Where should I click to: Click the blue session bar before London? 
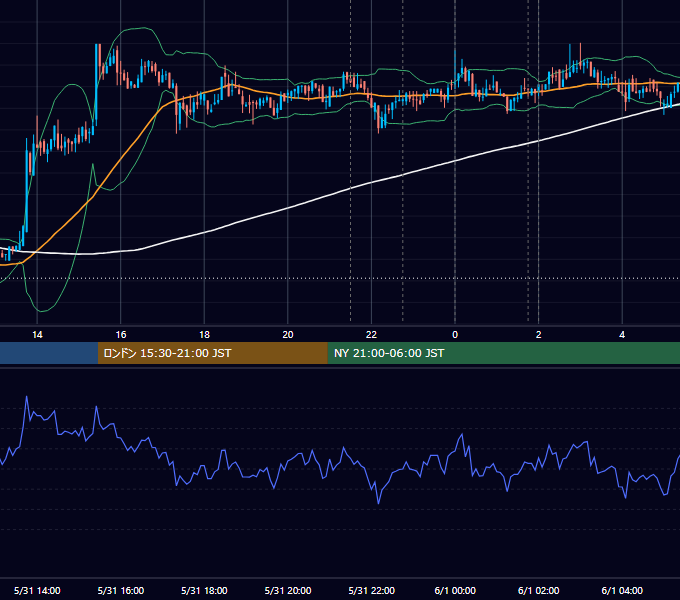tap(49, 353)
